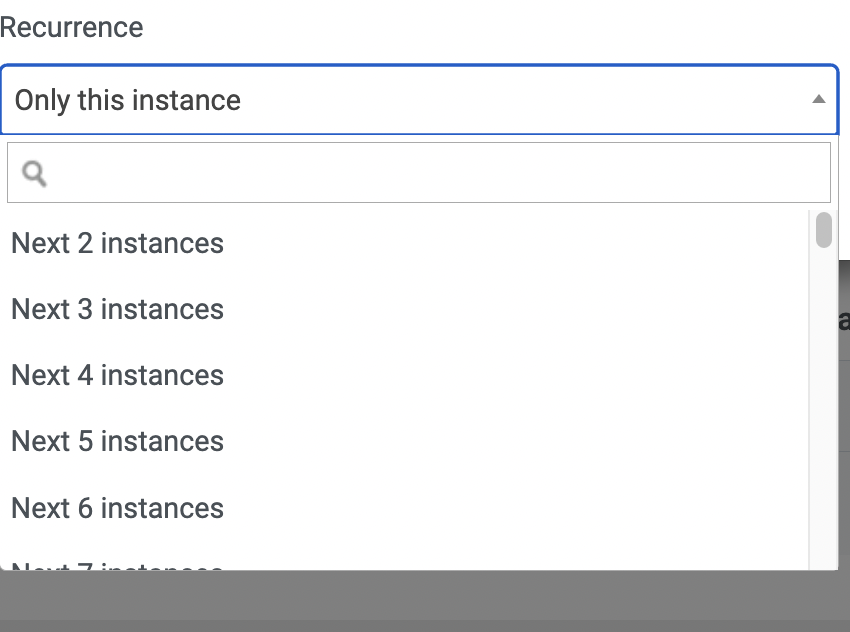Collapse the Recurrence dropdown using the arrow

point(819,99)
